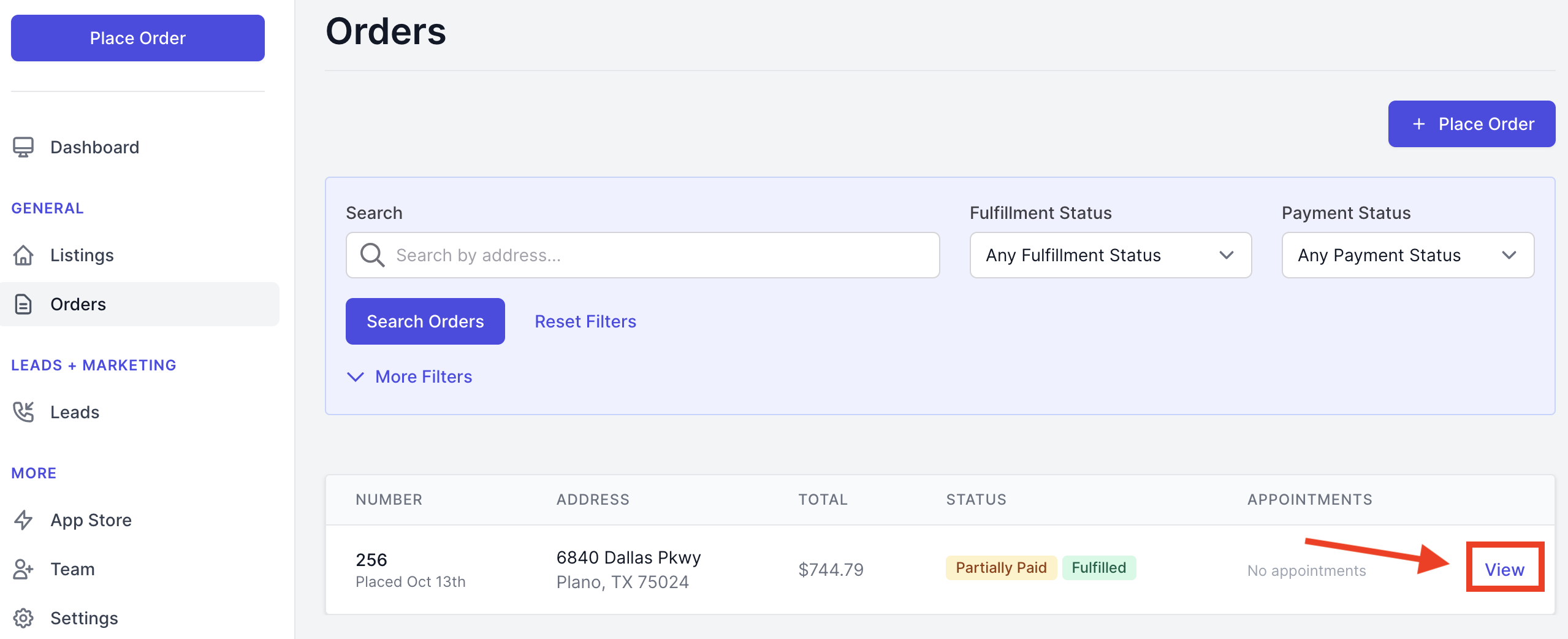Click the total $744.79
This screenshot has width=1568, height=639.
(831, 570)
